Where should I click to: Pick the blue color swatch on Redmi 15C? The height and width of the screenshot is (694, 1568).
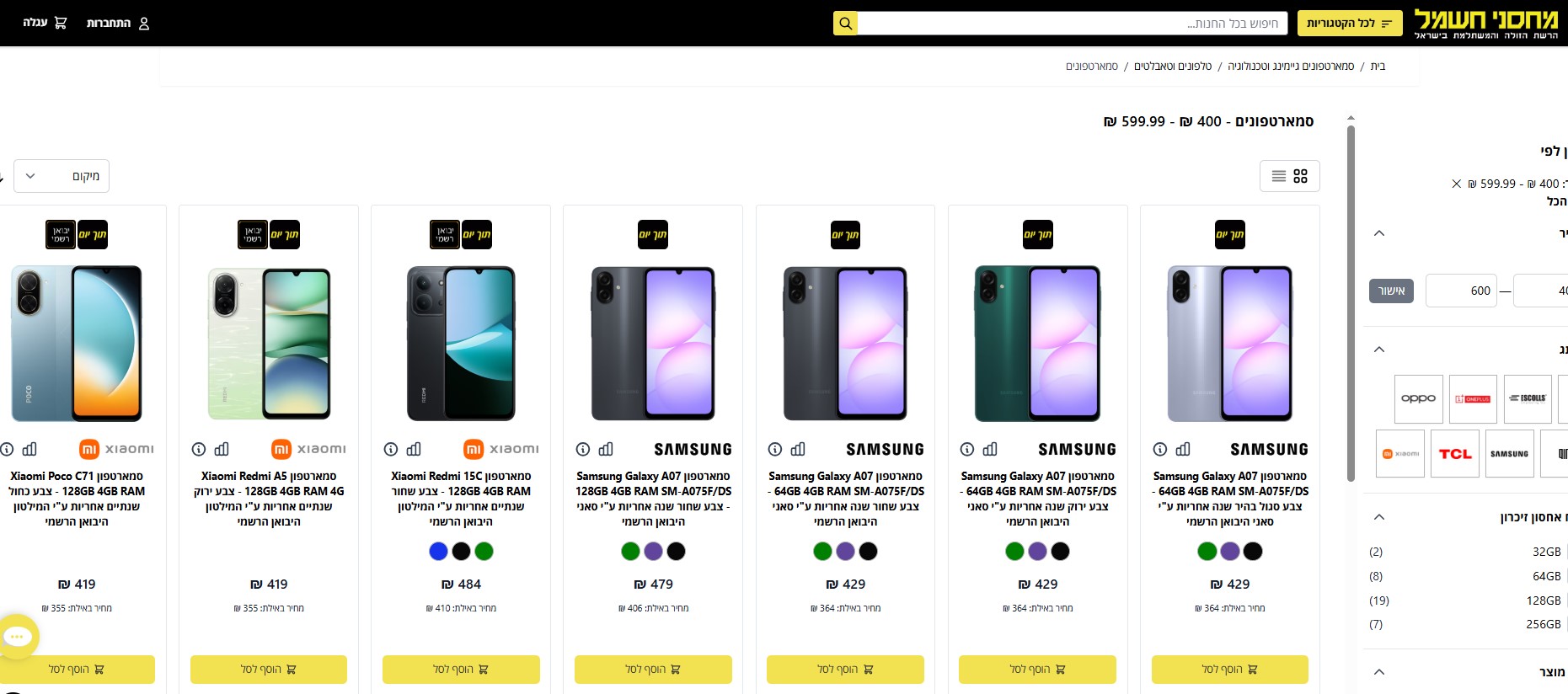click(438, 552)
